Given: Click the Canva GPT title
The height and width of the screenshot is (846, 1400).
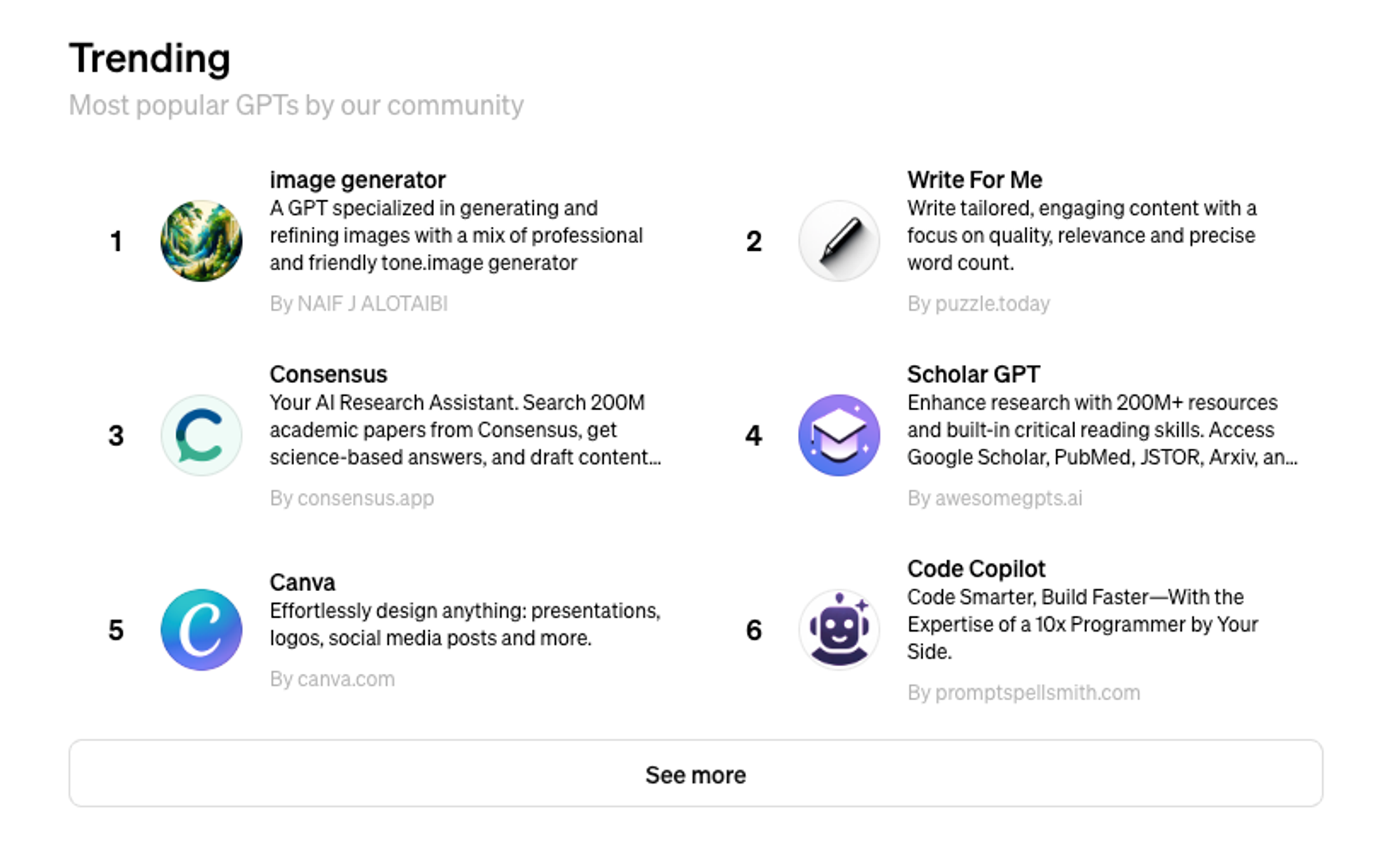Looking at the screenshot, I should (302, 582).
